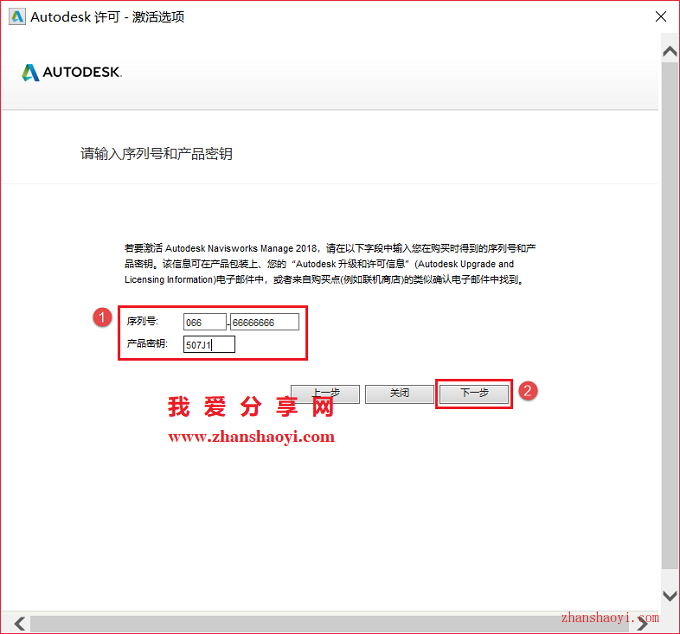The width and height of the screenshot is (680, 634).
Task: Click the text Licensing Information
Action: pos(169,280)
